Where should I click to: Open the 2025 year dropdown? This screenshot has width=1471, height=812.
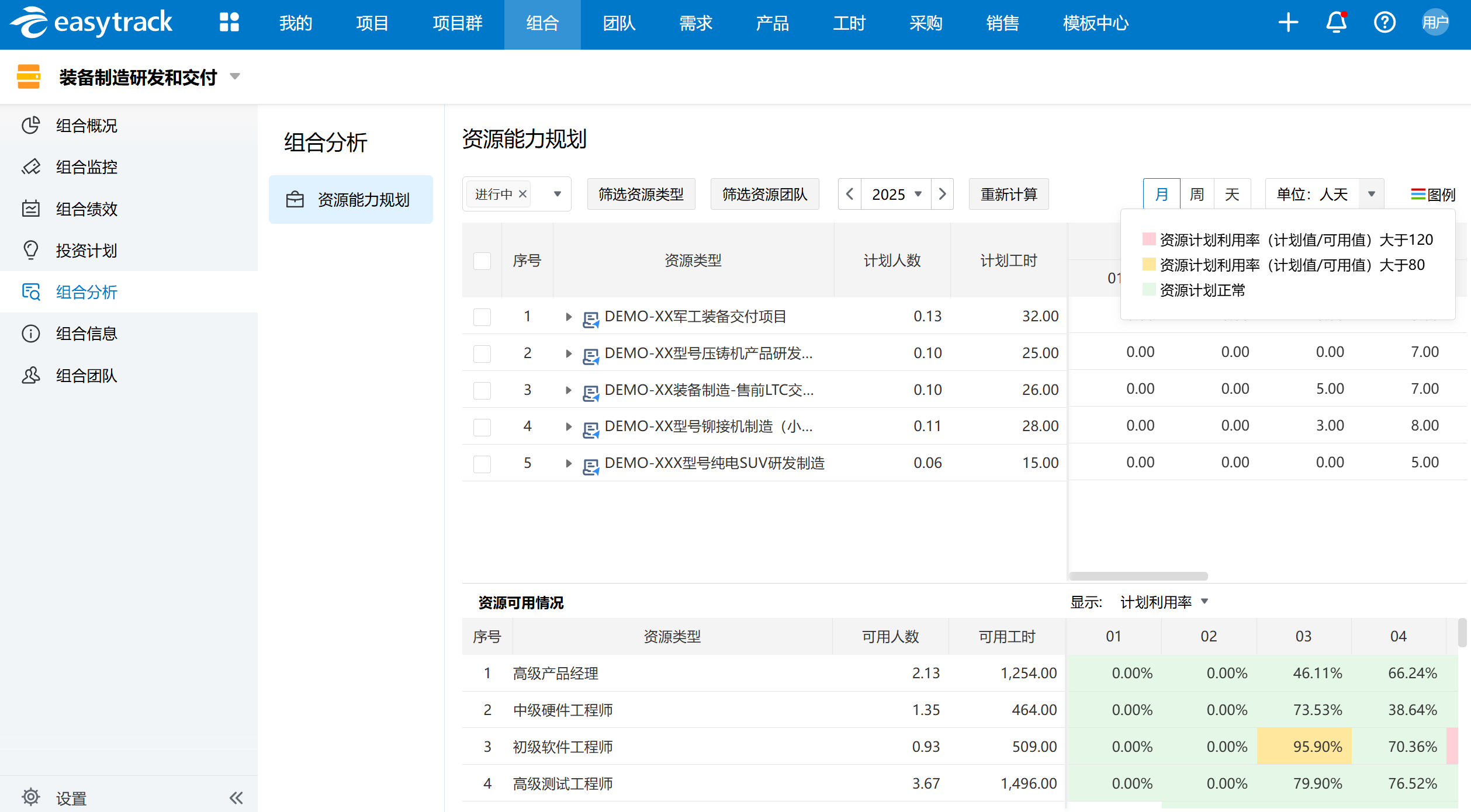[x=896, y=195]
